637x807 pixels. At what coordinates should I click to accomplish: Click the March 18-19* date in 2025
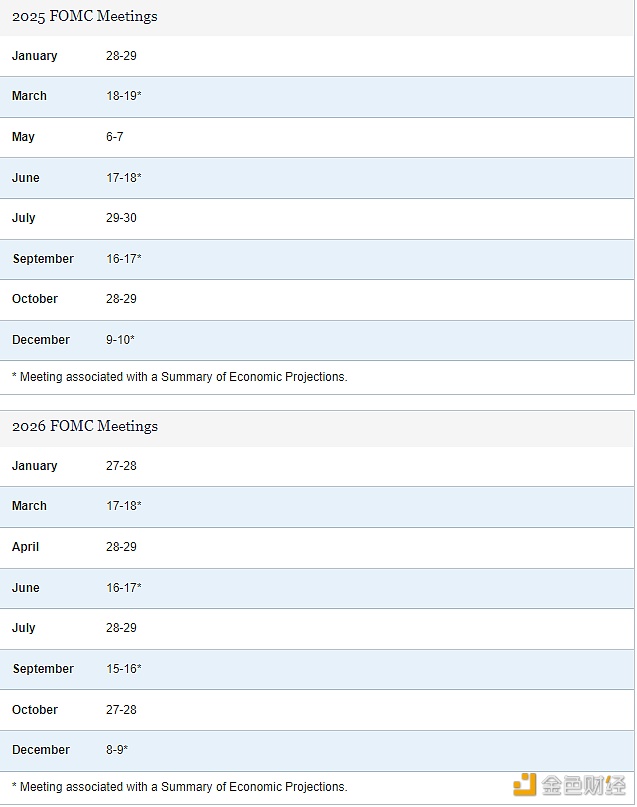pyautogui.click(x=124, y=96)
